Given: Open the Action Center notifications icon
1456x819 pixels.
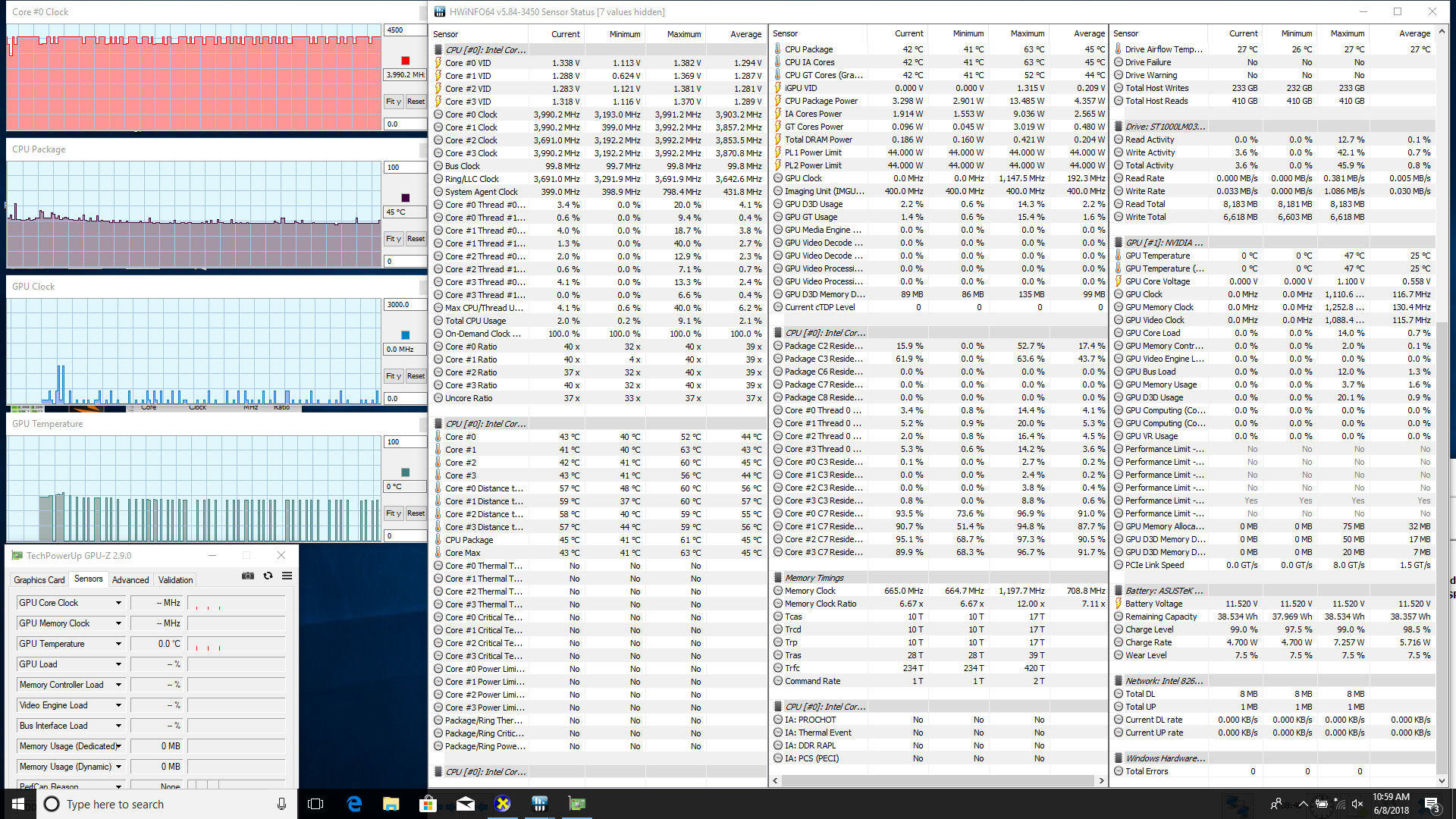Looking at the screenshot, I should coord(1432,804).
